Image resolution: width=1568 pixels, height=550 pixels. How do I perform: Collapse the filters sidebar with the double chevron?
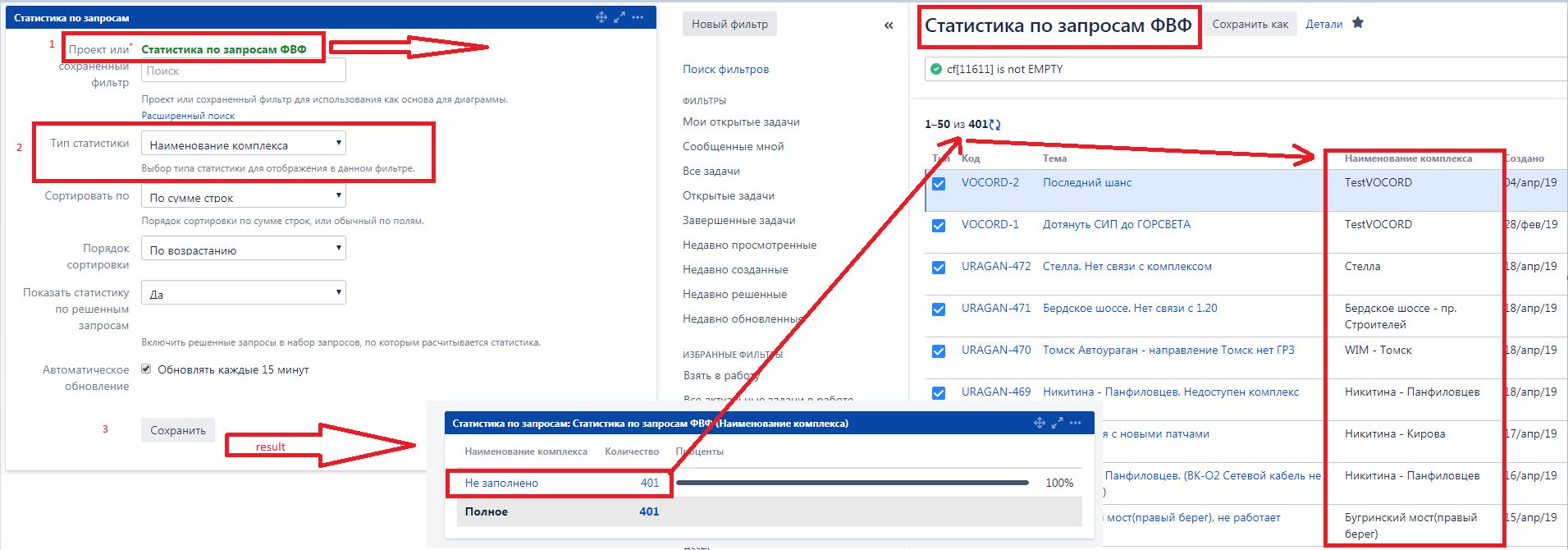point(889,25)
